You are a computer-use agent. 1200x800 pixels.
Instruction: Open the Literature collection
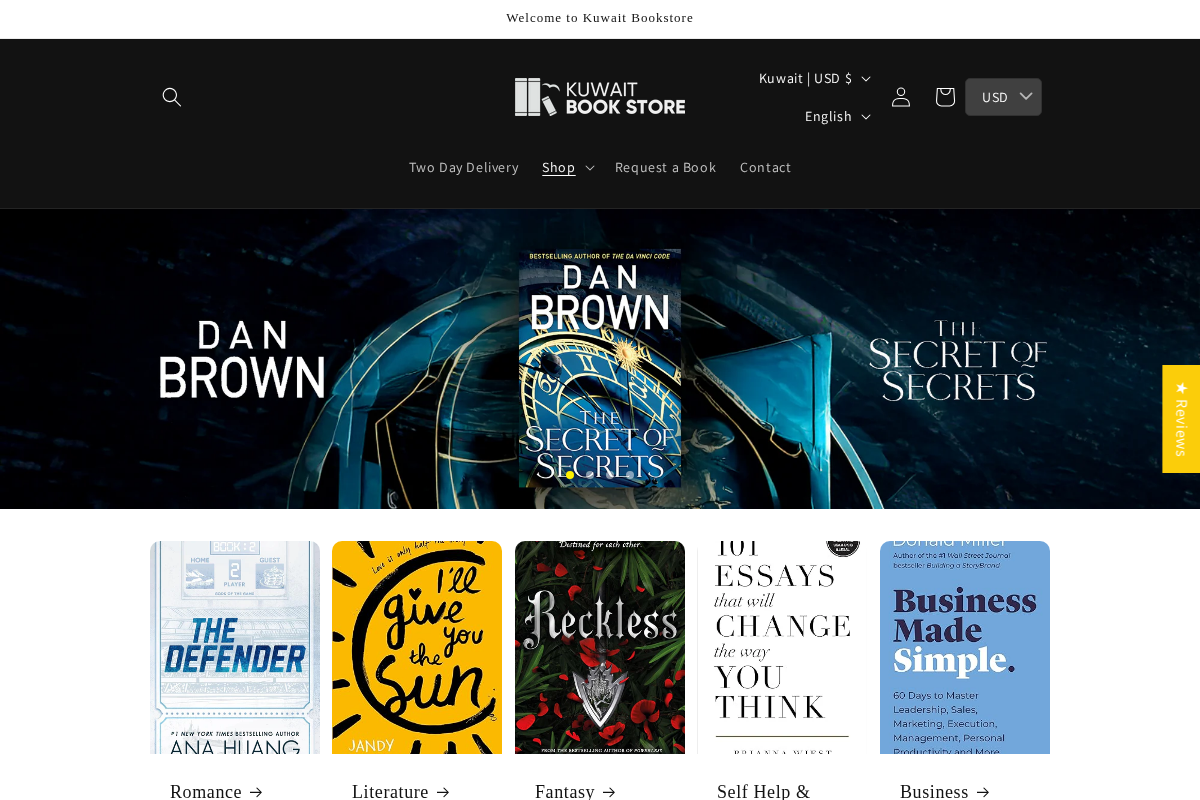398,791
